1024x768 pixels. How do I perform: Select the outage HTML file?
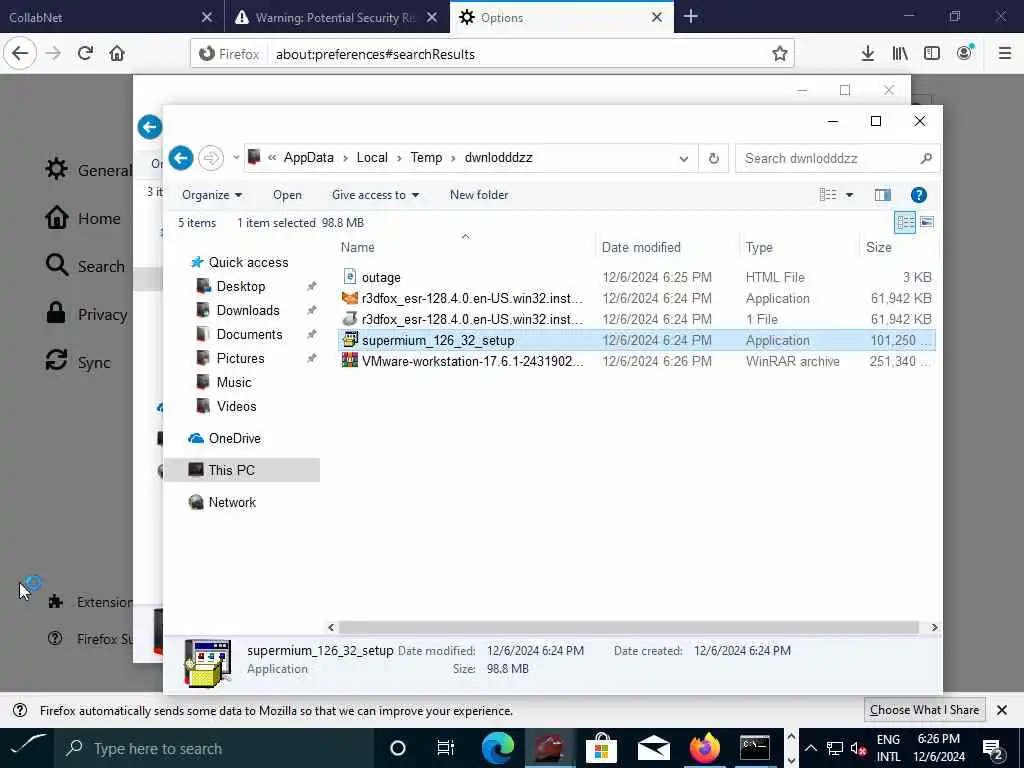tap(637, 278)
